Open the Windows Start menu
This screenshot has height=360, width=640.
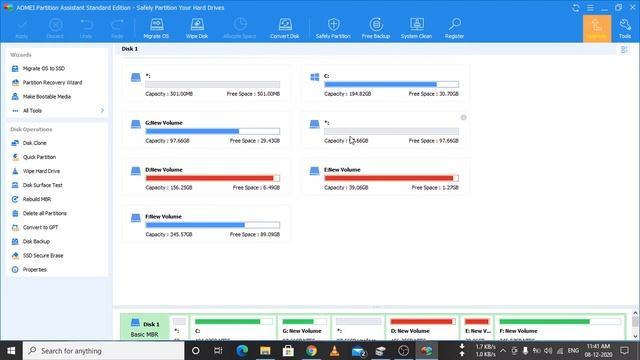(x=11, y=351)
